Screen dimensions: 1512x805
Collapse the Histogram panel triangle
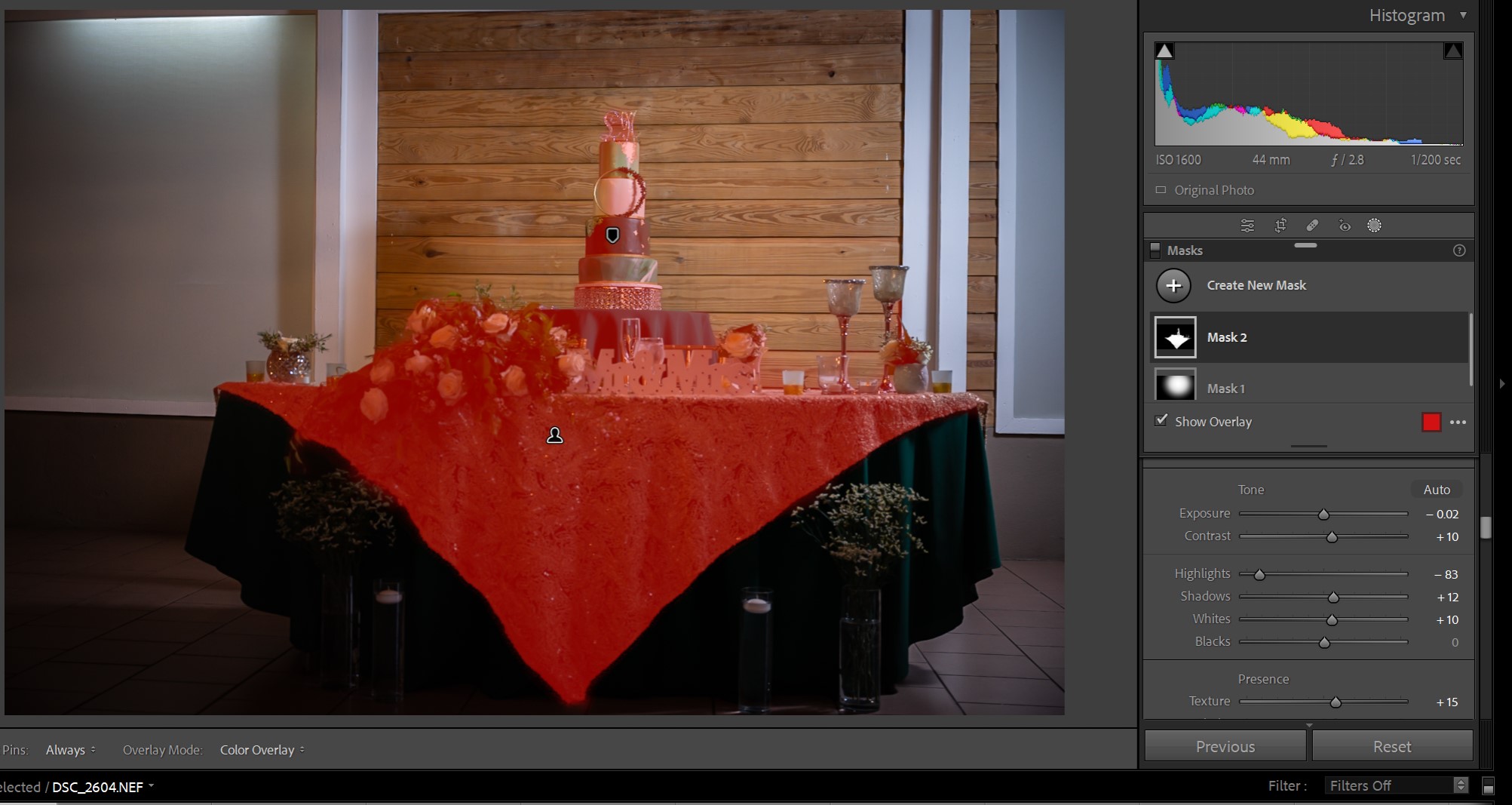[x=1463, y=15]
